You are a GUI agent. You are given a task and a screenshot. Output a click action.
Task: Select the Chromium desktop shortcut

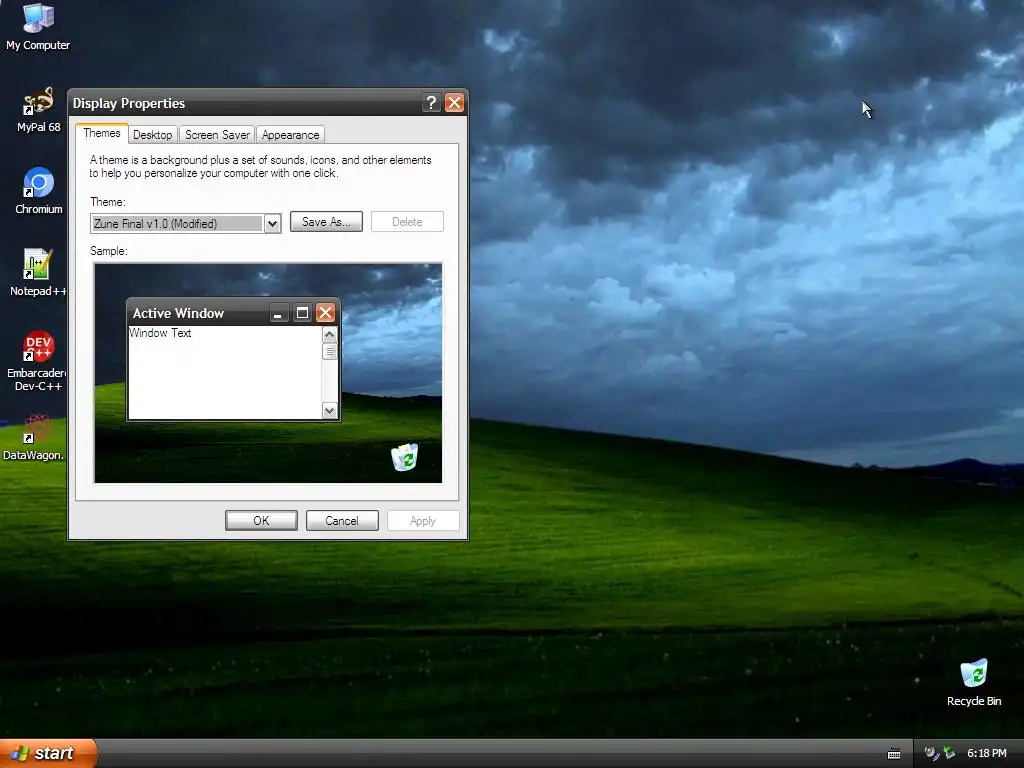[39, 191]
